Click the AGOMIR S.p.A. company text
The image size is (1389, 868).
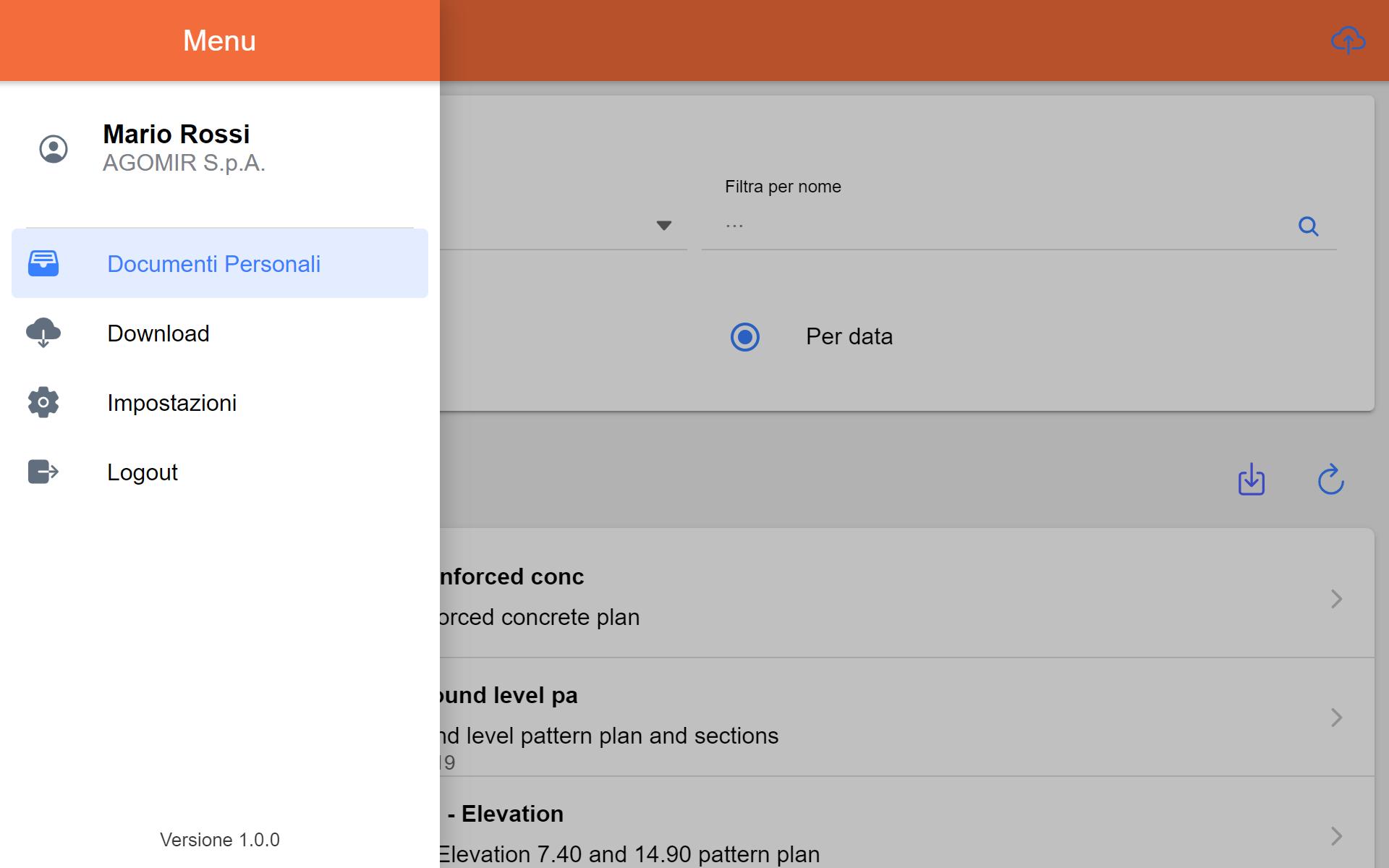click(184, 163)
